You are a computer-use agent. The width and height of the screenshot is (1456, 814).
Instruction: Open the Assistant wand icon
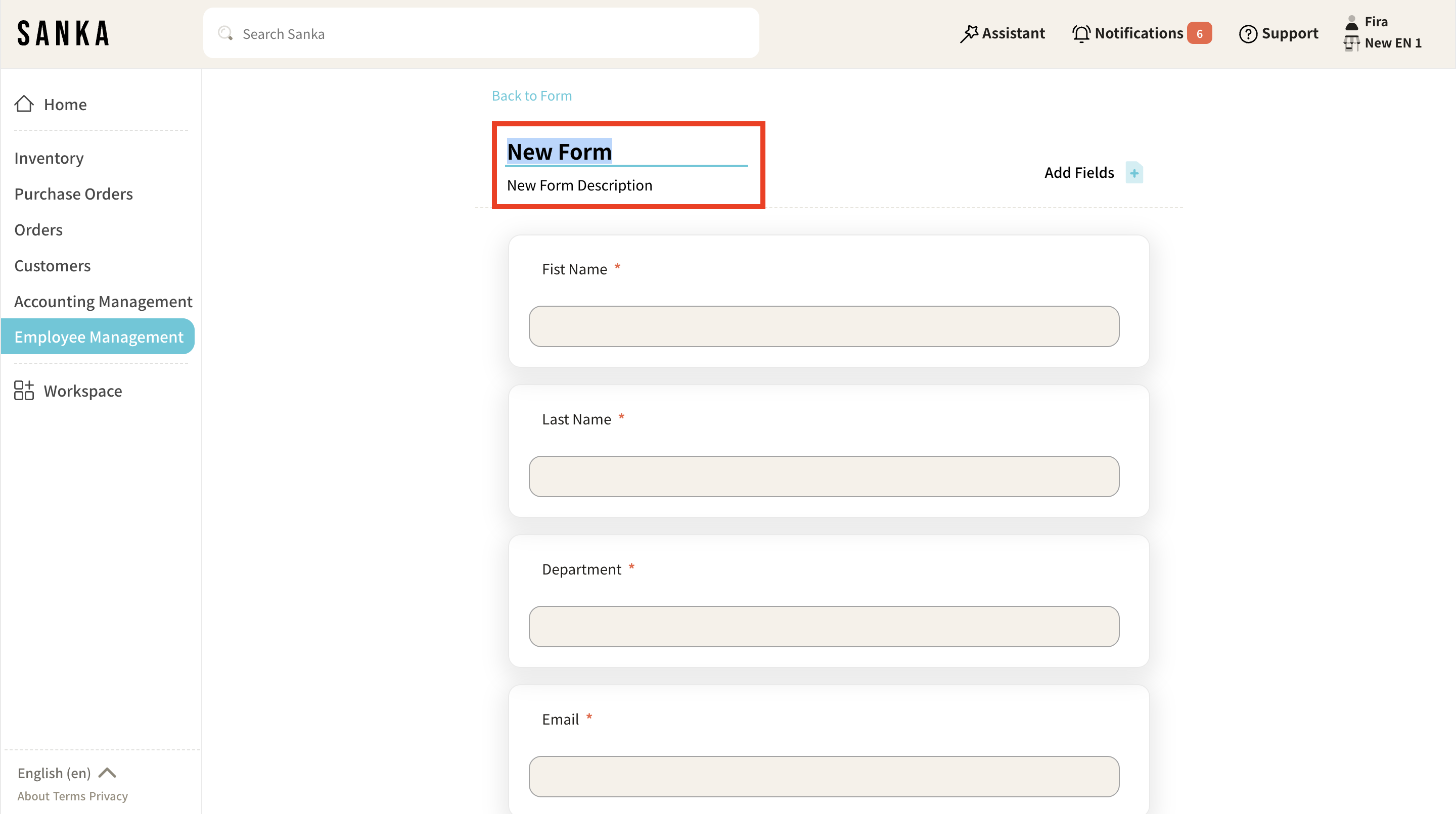(969, 33)
